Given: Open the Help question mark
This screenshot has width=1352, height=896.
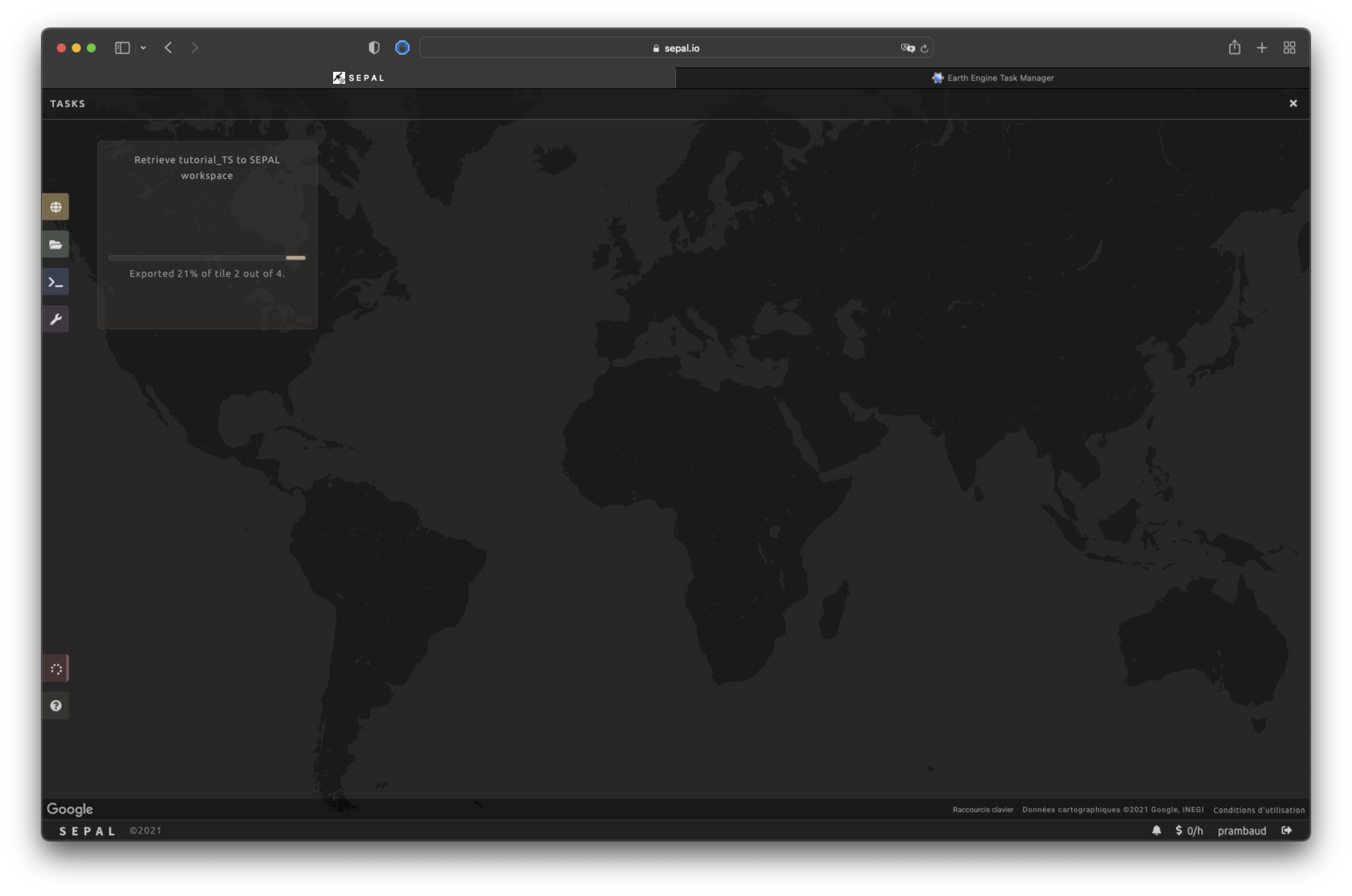Looking at the screenshot, I should coord(55,706).
